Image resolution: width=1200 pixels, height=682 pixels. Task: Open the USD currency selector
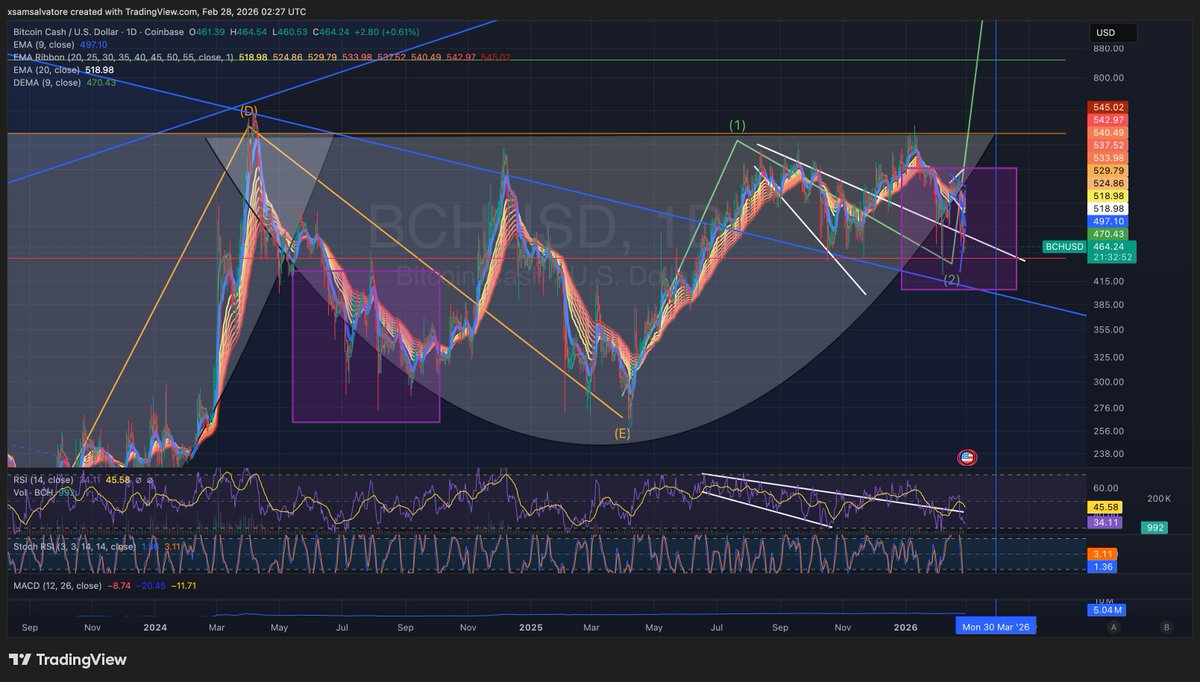tap(1112, 31)
